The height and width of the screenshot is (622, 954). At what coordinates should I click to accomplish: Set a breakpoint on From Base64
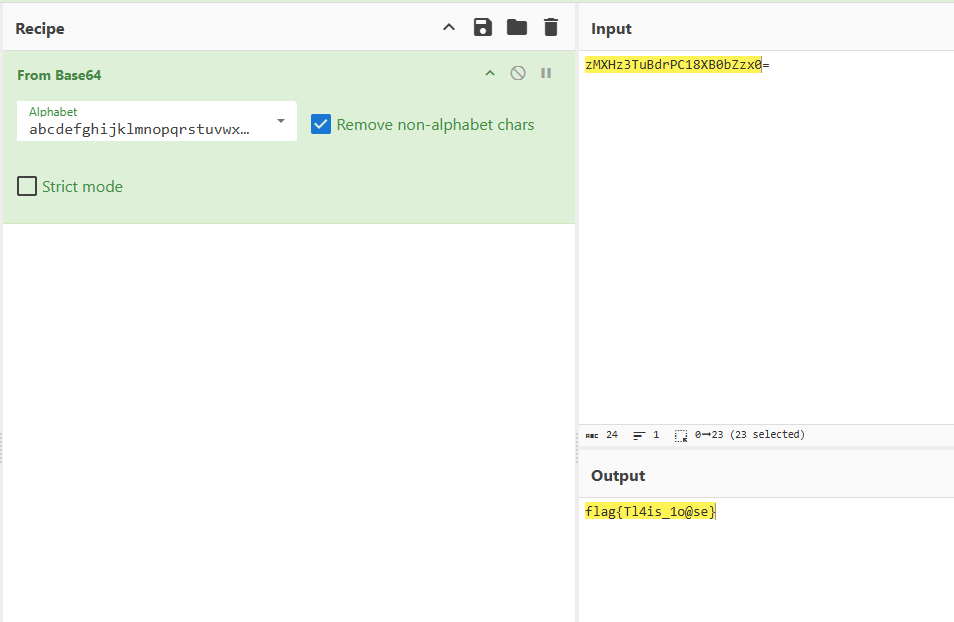(546, 73)
